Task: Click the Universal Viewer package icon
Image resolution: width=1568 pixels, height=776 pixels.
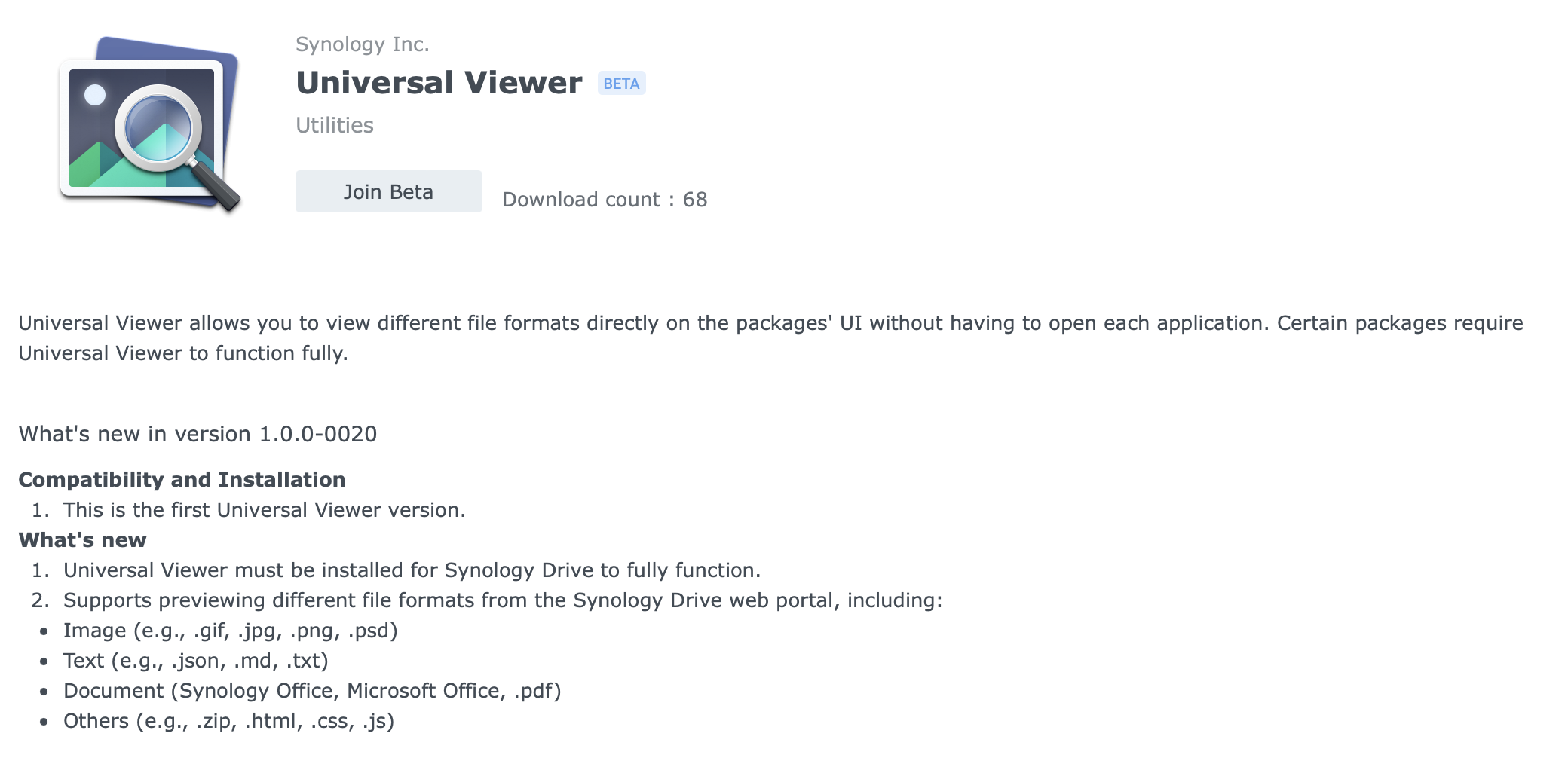Action: [x=150, y=124]
